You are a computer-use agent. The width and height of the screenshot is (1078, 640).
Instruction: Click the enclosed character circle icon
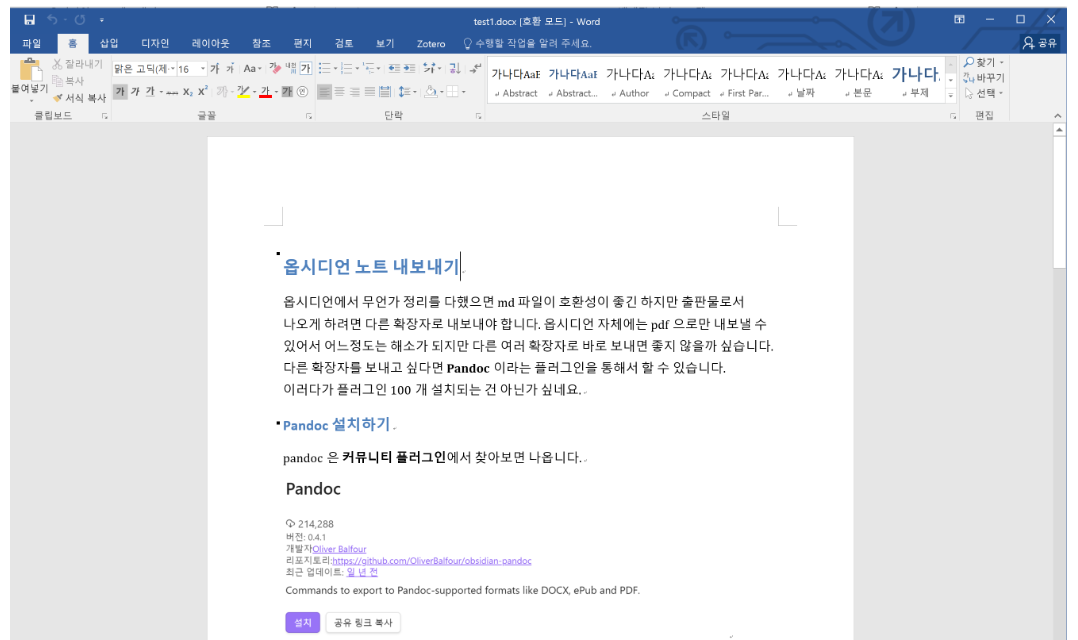coord(302,91)
